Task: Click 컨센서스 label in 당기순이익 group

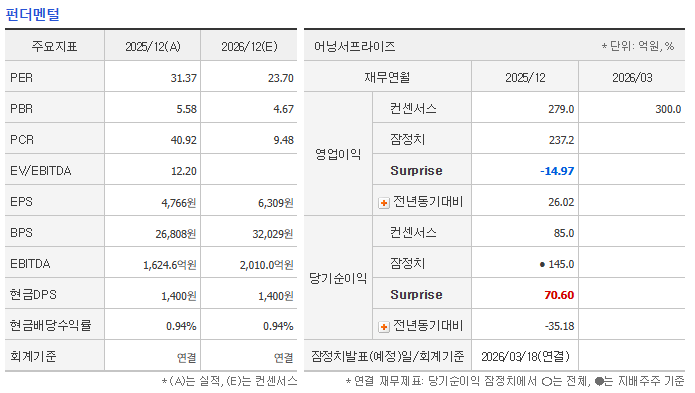Action: tap(413, 233)
